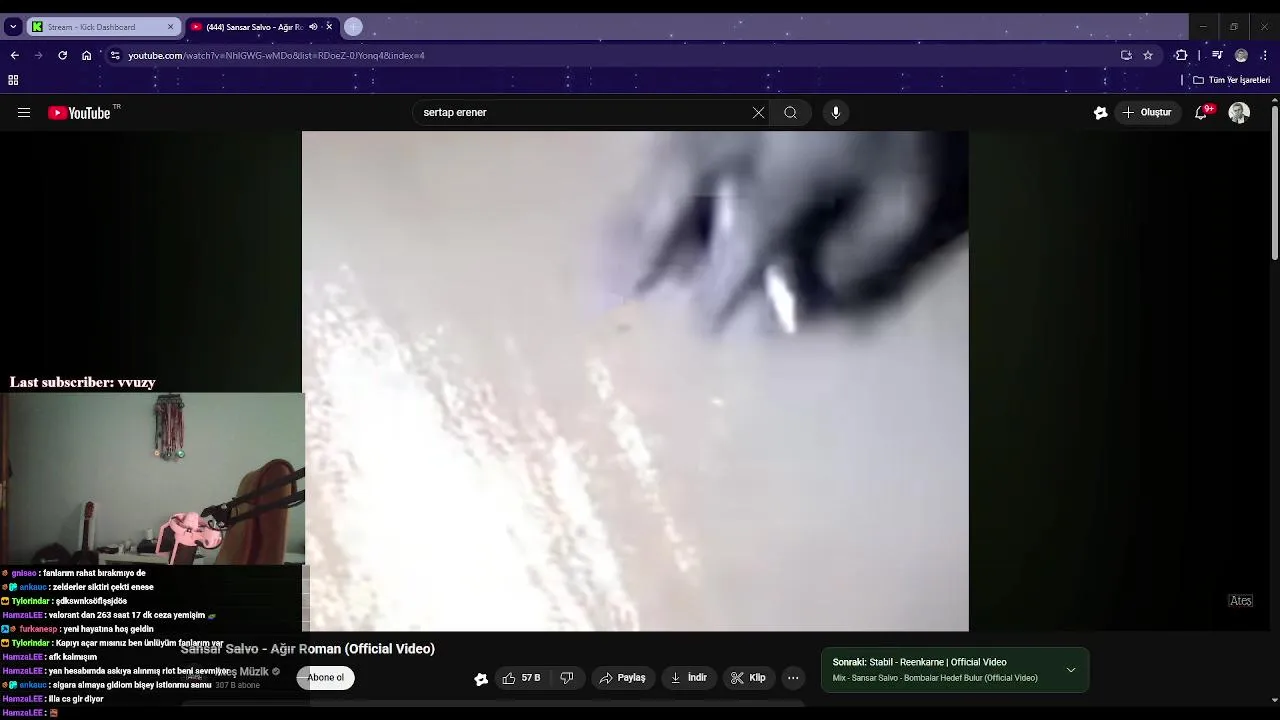
Task: Reload the current page
Action: (x=62, y=55)
